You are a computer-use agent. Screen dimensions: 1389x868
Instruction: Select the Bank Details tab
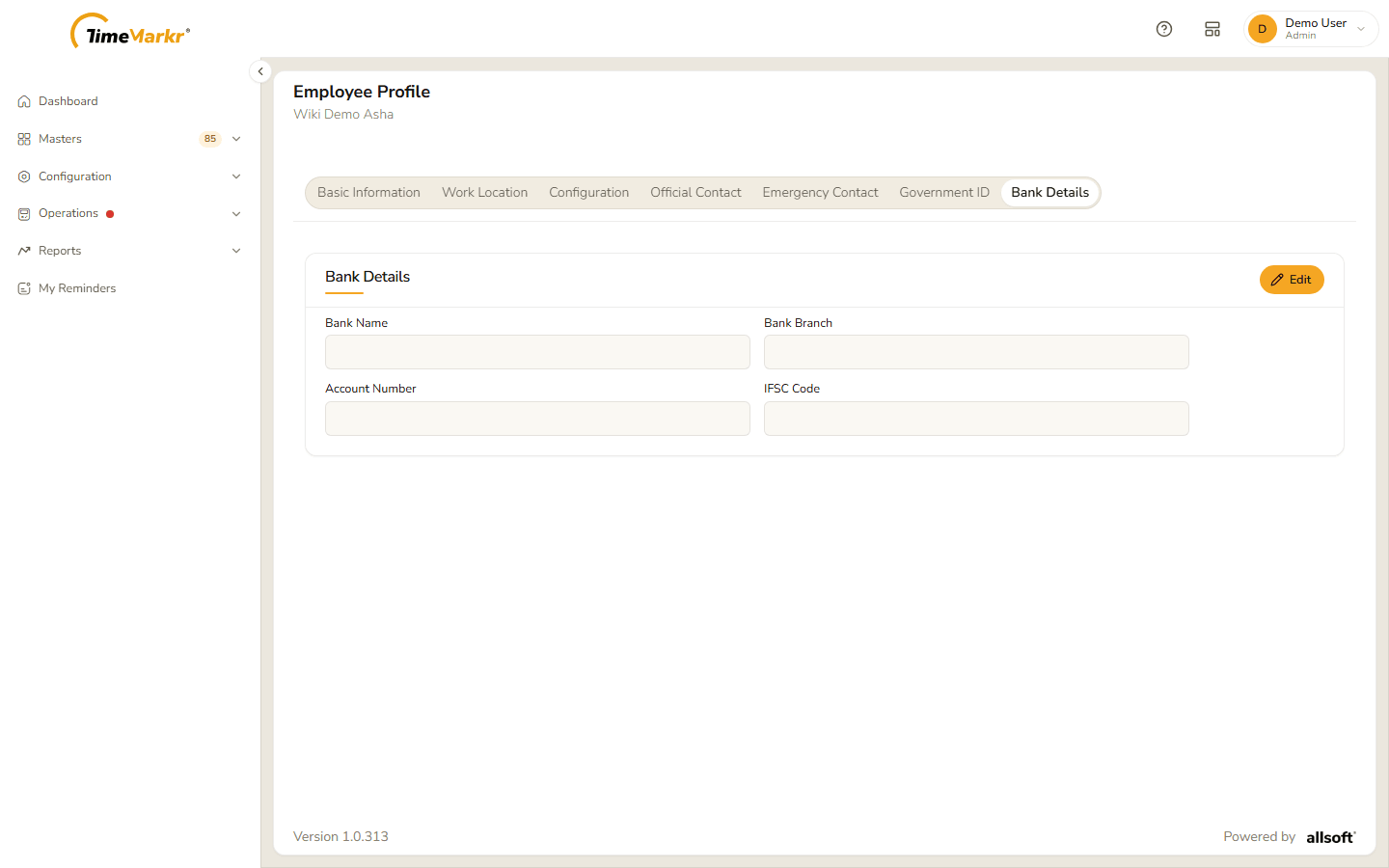click(1049, 193)
